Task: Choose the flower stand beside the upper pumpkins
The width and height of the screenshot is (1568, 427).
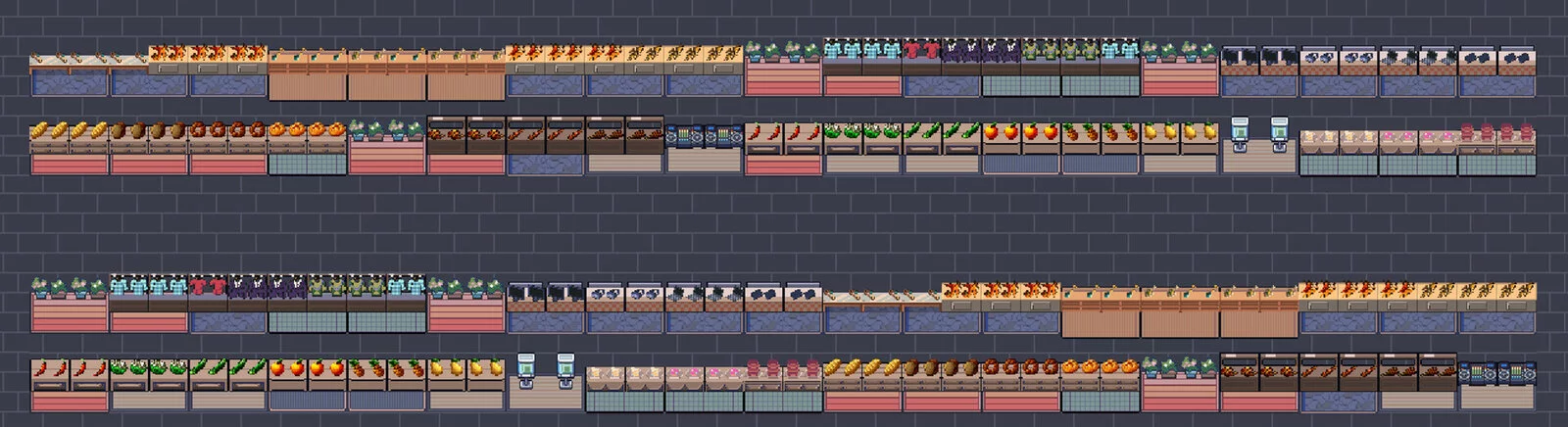Action: click(x=387, y=148)
